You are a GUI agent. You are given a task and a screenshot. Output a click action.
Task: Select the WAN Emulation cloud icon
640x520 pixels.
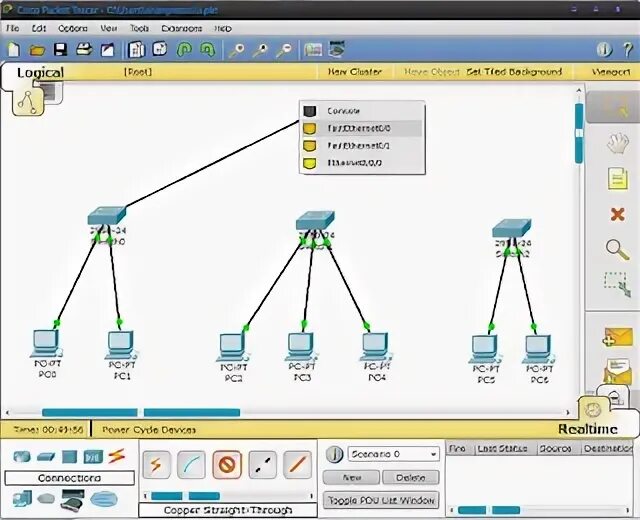[x=46, y=499]
